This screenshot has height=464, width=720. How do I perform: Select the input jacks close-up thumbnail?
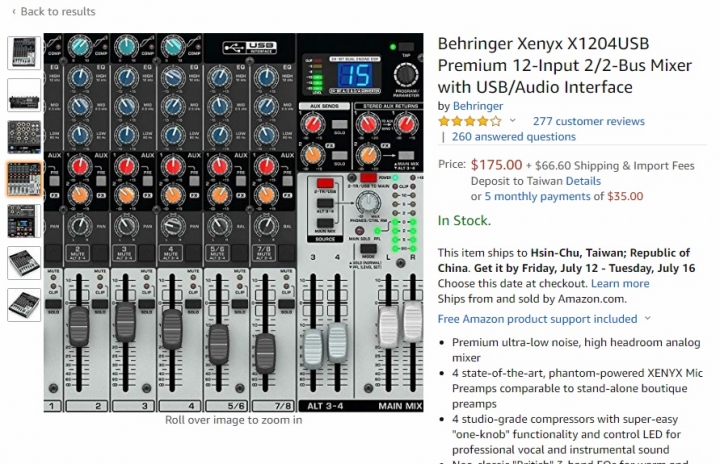[x=24, y=137]
